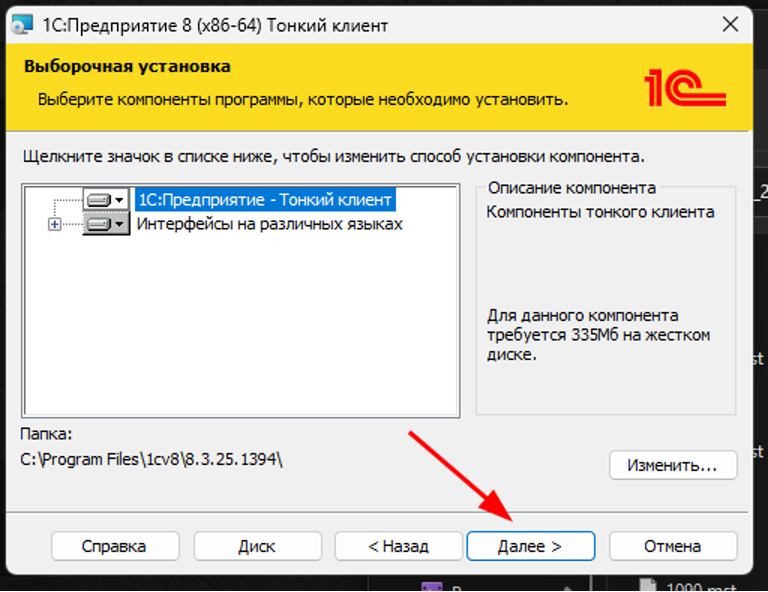Select the 1С:Предприятие - Тонкий клиент item
This screenshot has height=592, width=768.
264,199
